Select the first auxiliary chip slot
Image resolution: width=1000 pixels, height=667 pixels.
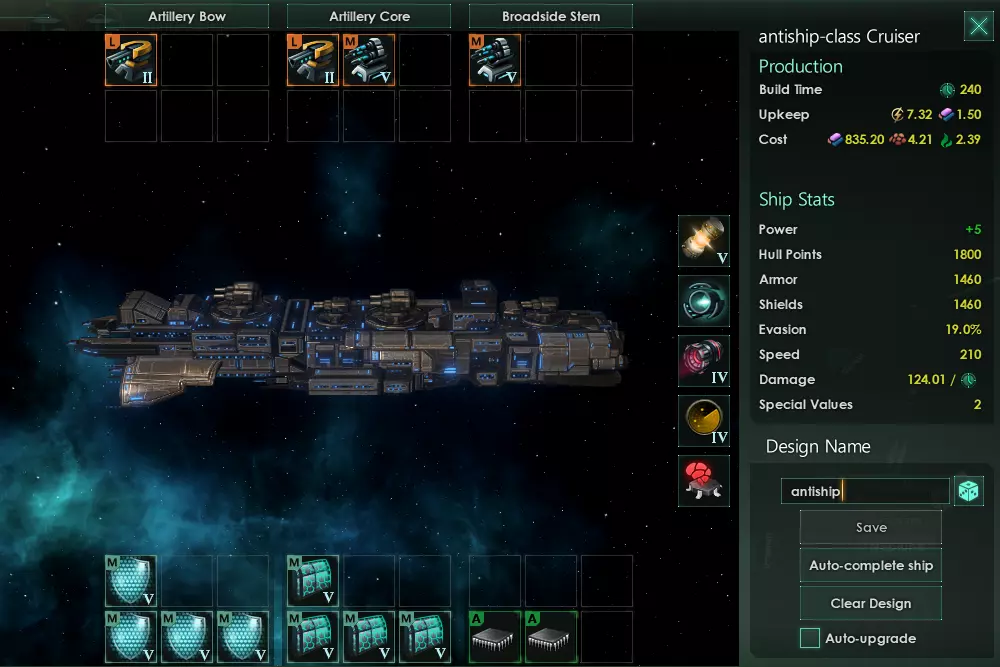point(495,637)
